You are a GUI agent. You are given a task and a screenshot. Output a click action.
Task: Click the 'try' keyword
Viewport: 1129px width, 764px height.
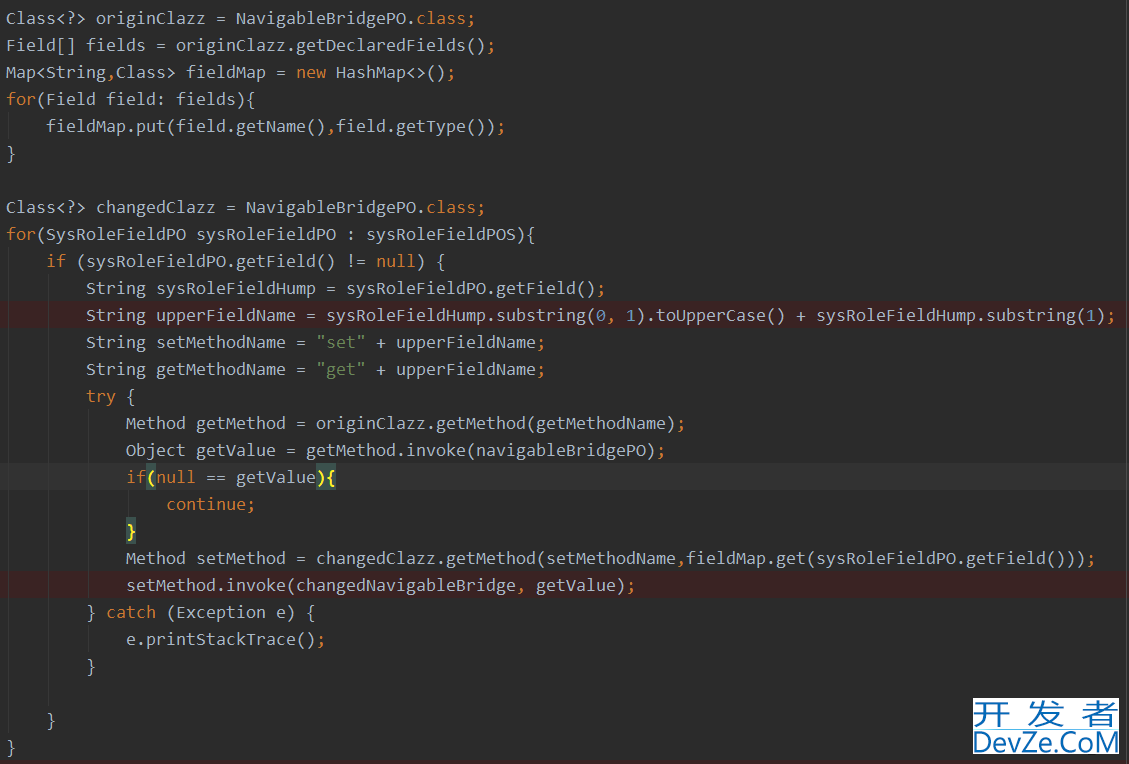click(101, 397)
